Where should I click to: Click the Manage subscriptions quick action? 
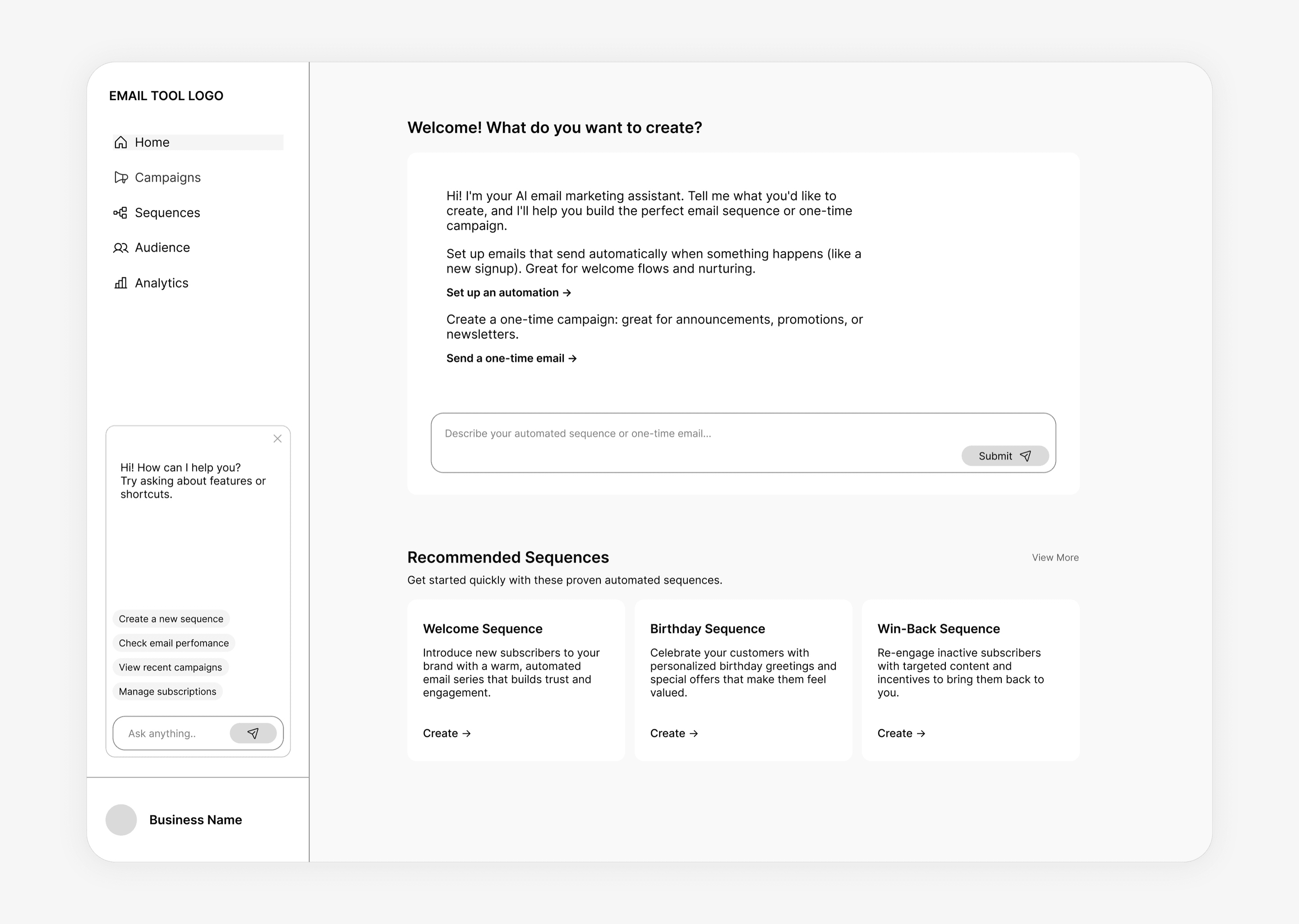[x=167, y=691]
